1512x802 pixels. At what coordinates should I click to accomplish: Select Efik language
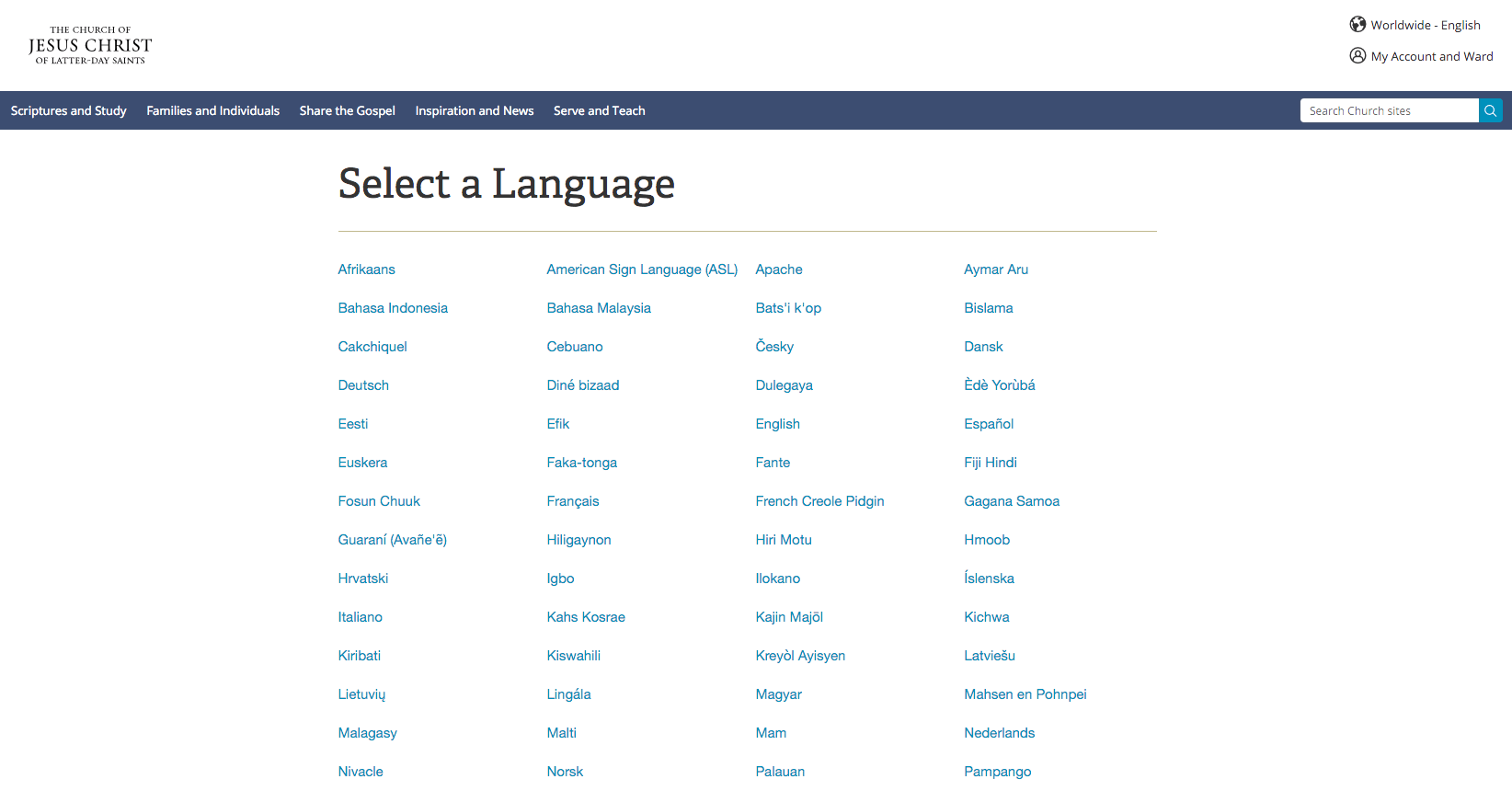(558, 424)
